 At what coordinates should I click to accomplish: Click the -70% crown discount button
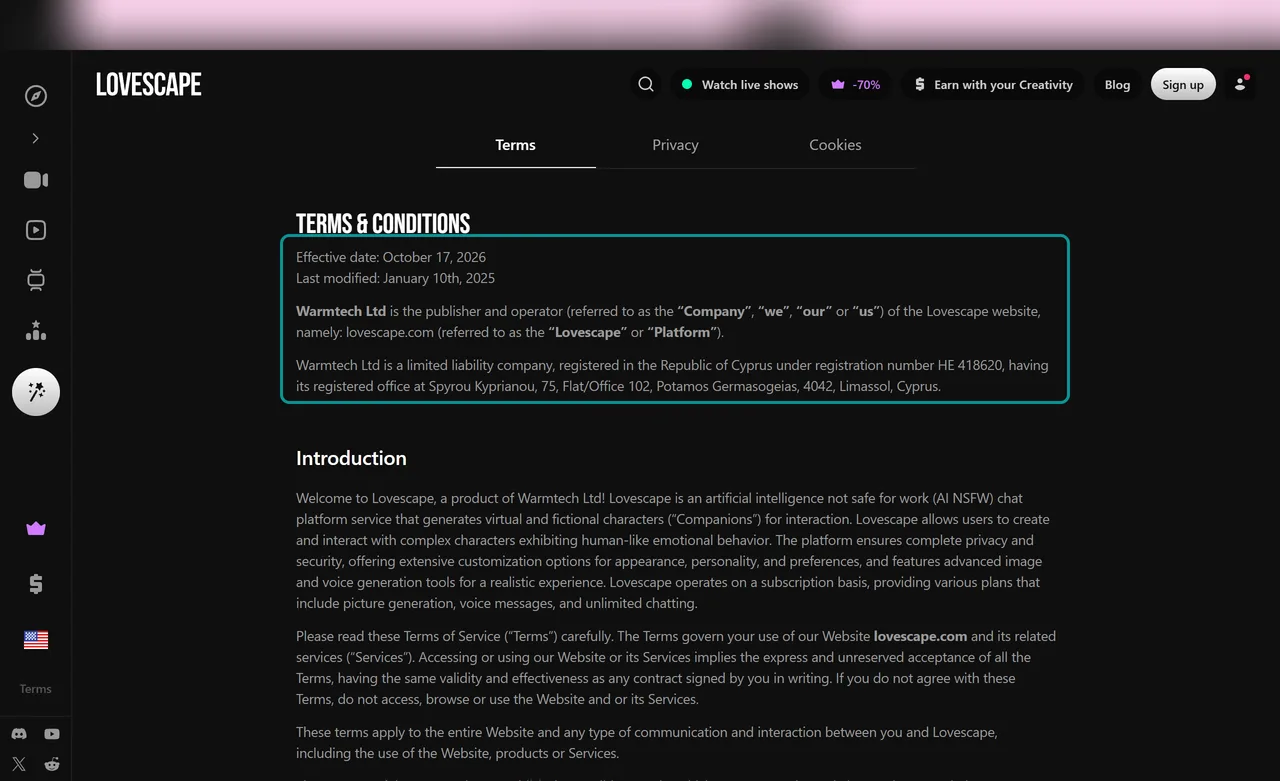tap(856, 85)
